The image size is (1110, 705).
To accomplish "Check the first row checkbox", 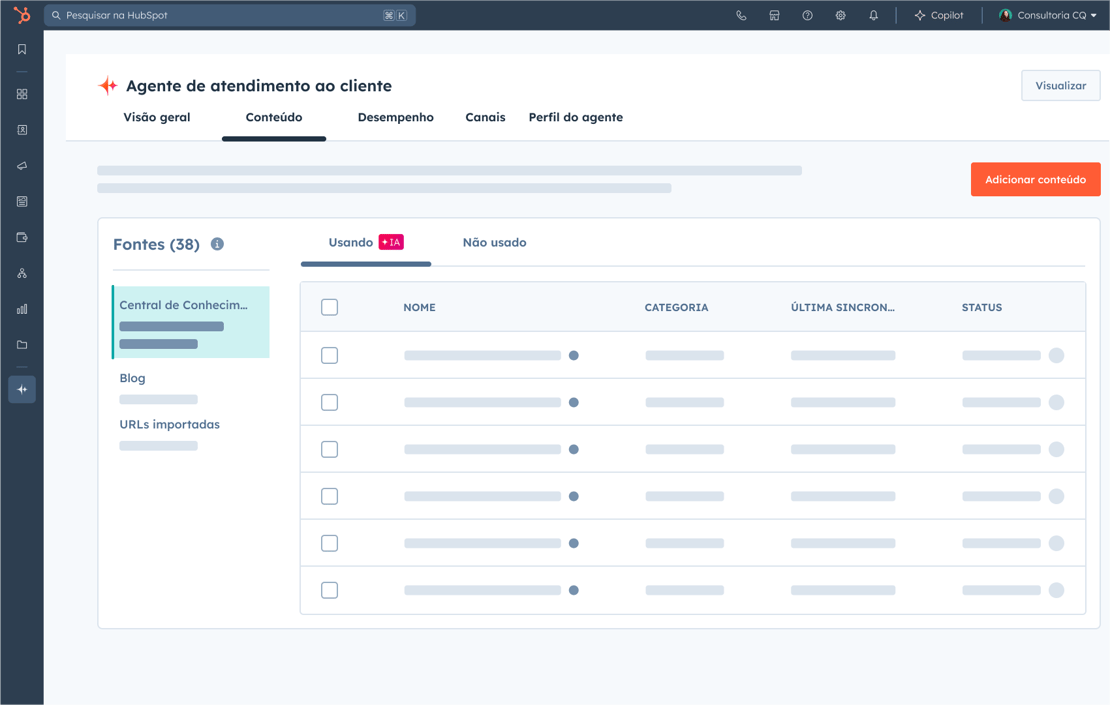I will pos(329,355).
